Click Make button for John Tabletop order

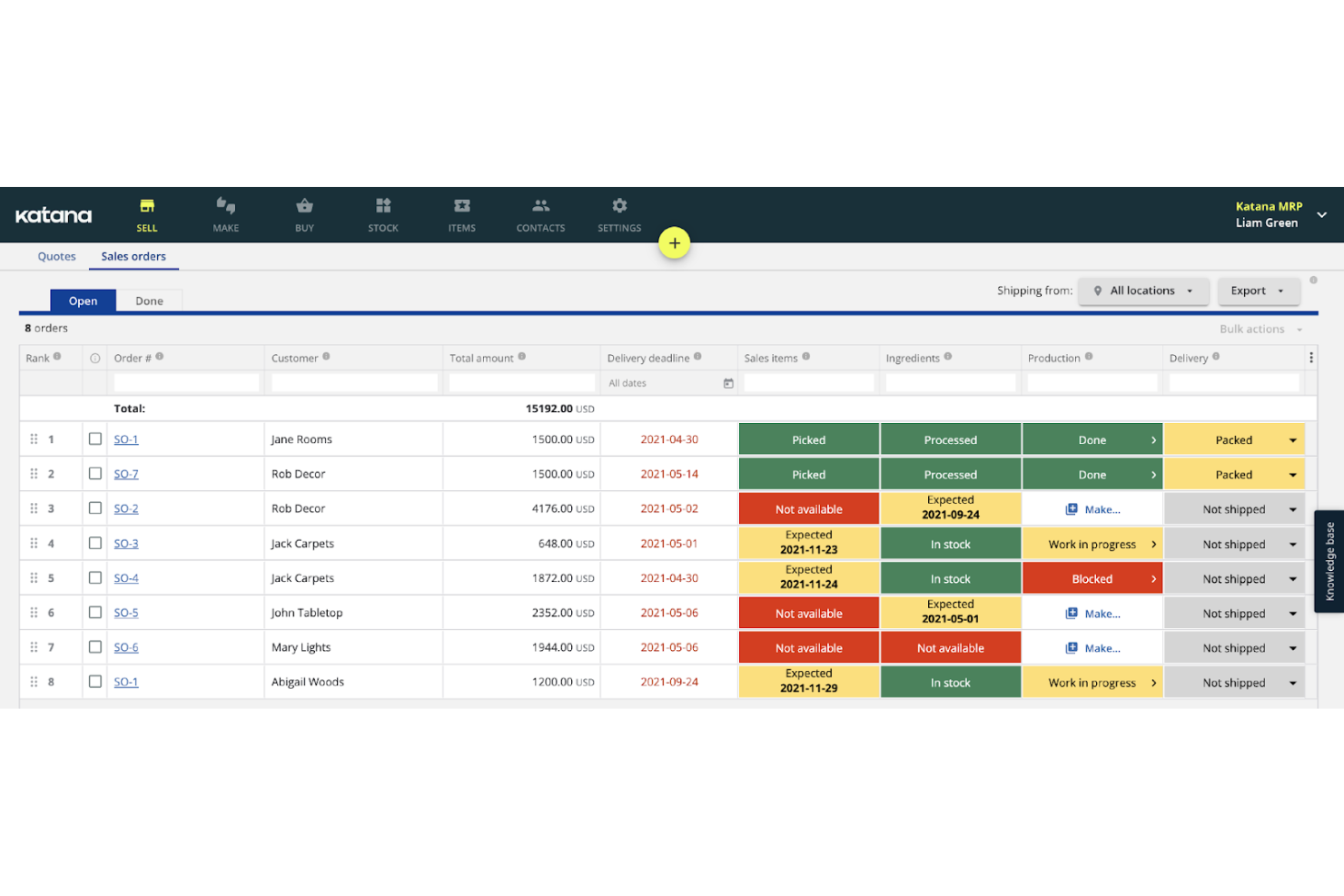coord(1092,614)
